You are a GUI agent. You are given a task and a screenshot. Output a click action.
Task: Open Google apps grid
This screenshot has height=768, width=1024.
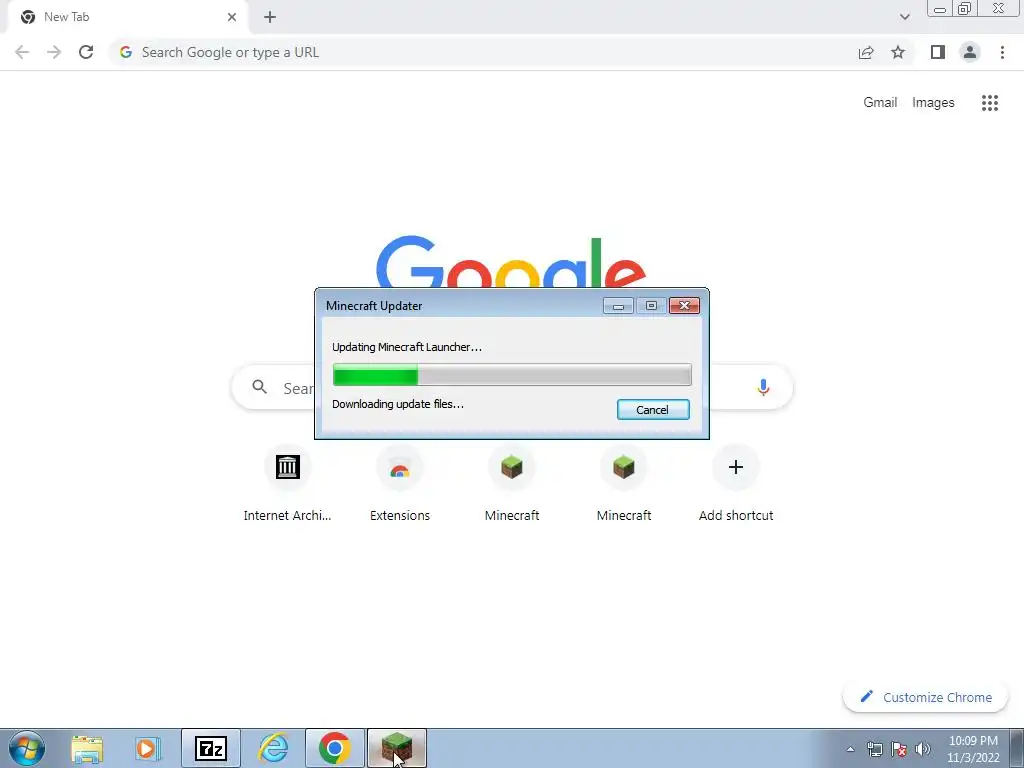coord(990,103)
